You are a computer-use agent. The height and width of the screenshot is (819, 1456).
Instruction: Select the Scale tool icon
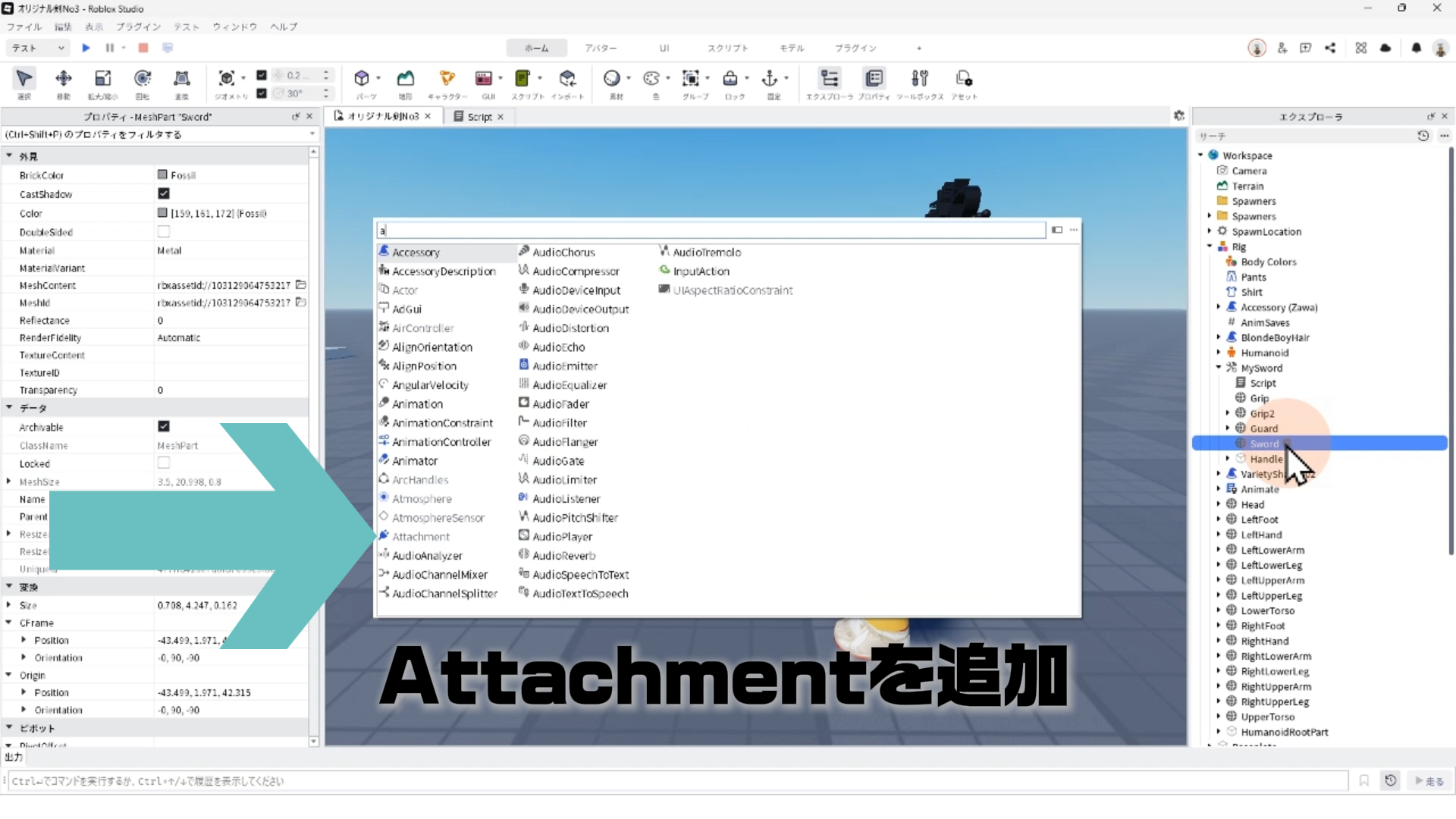tap(103, 78)
